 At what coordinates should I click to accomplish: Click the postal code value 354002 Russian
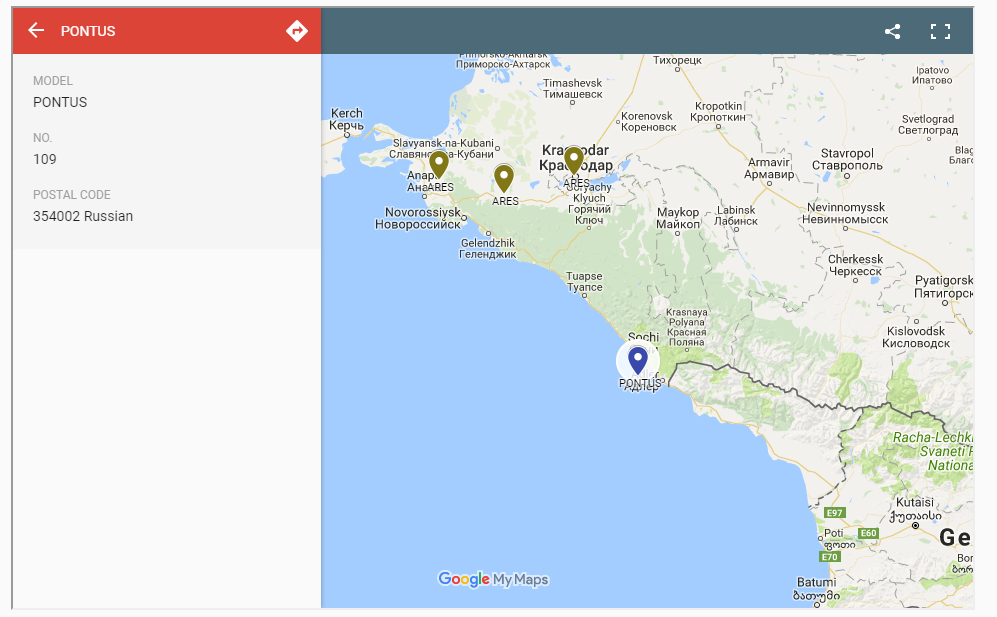83,216
